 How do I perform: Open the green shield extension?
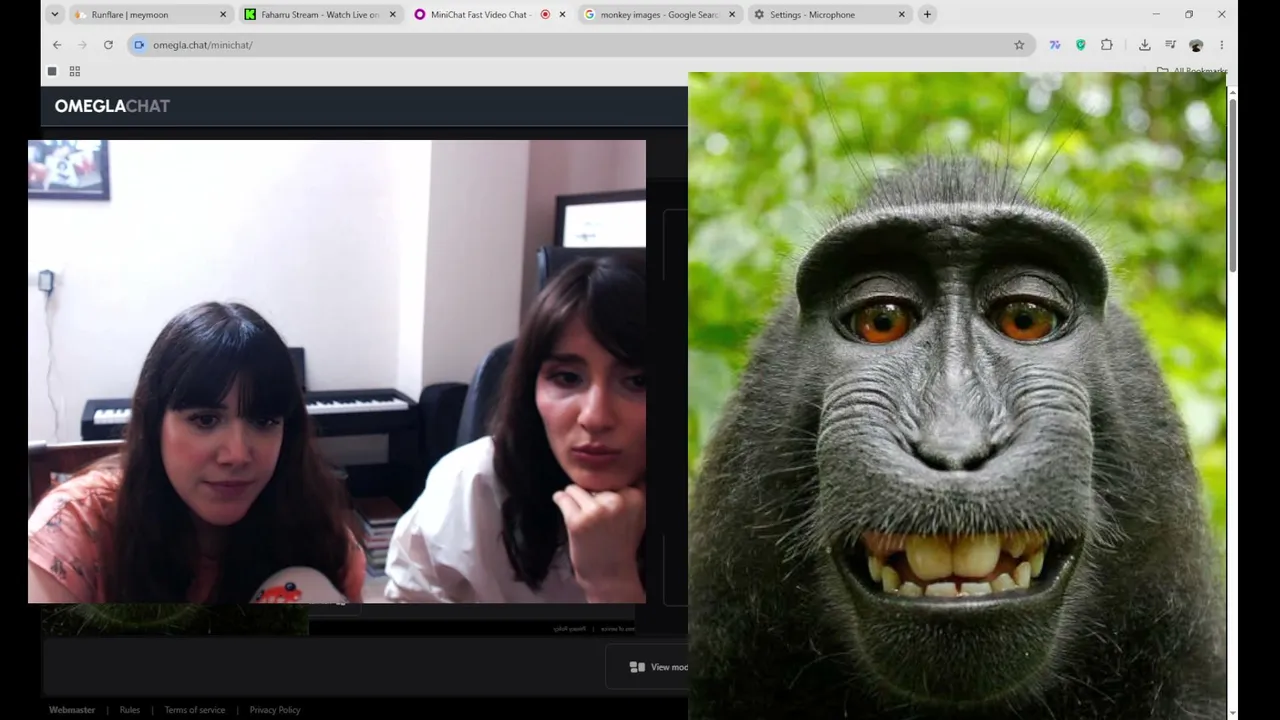tap(1081, 45)
